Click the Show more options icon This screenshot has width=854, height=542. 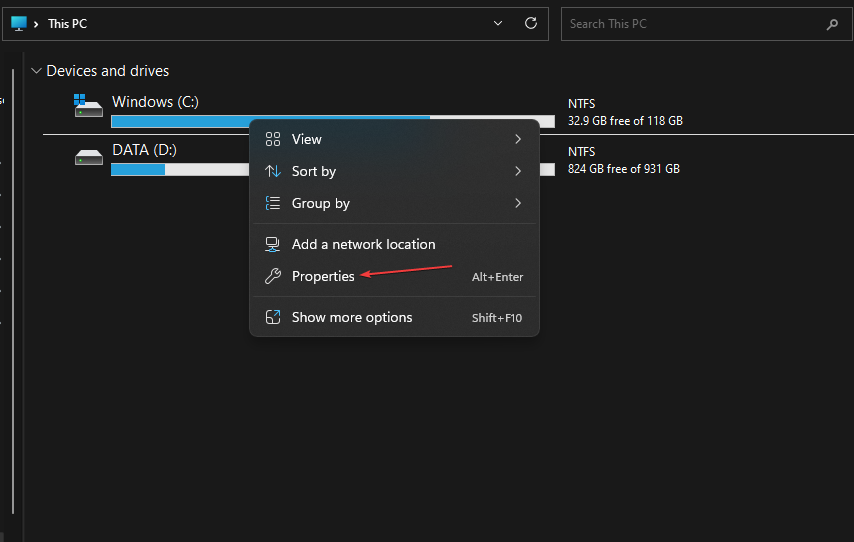[x=273, y=317]
